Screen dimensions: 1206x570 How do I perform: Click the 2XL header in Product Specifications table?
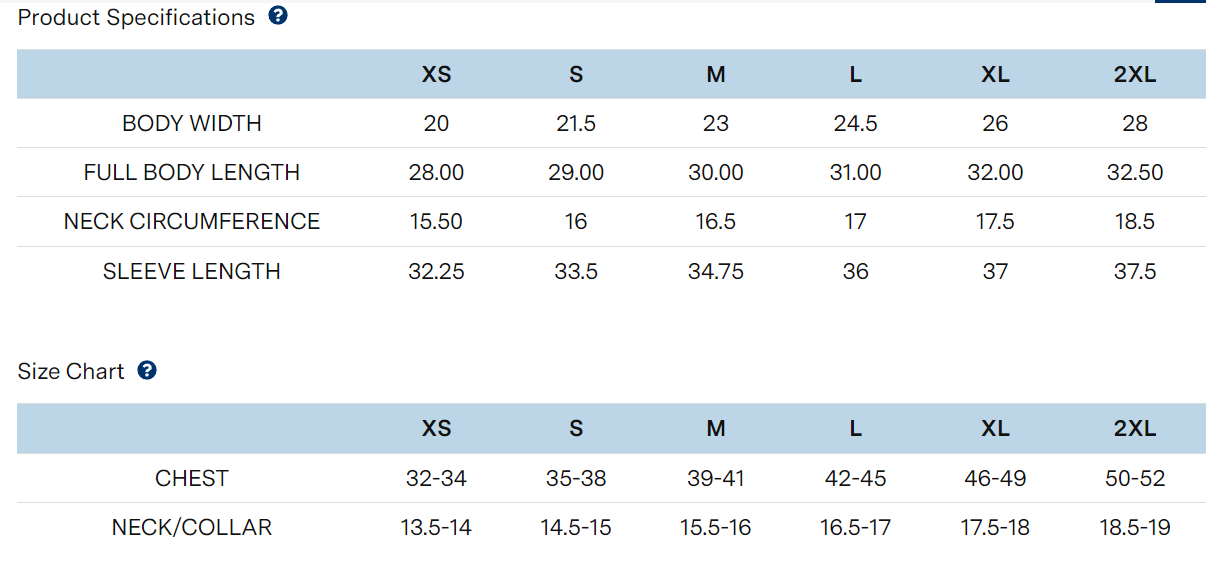pos(1135,75)
